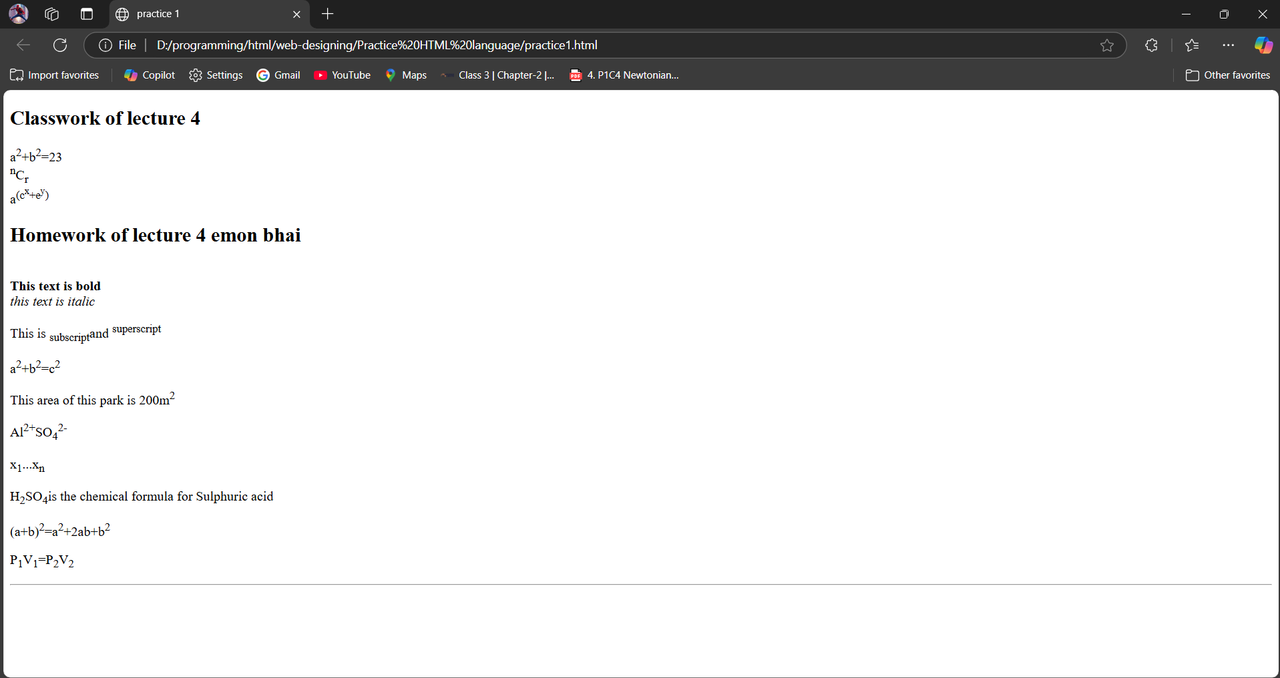
Task: Open 4. P1C4 Newtonian bookmark
Action: (624, 75)
